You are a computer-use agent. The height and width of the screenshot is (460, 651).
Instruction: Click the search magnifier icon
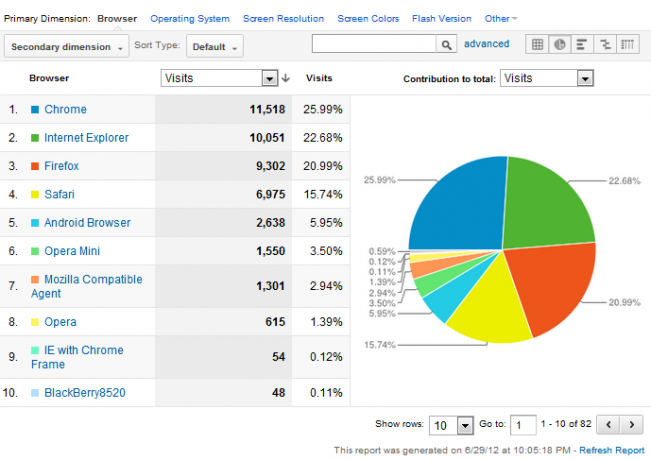[446, 44]
